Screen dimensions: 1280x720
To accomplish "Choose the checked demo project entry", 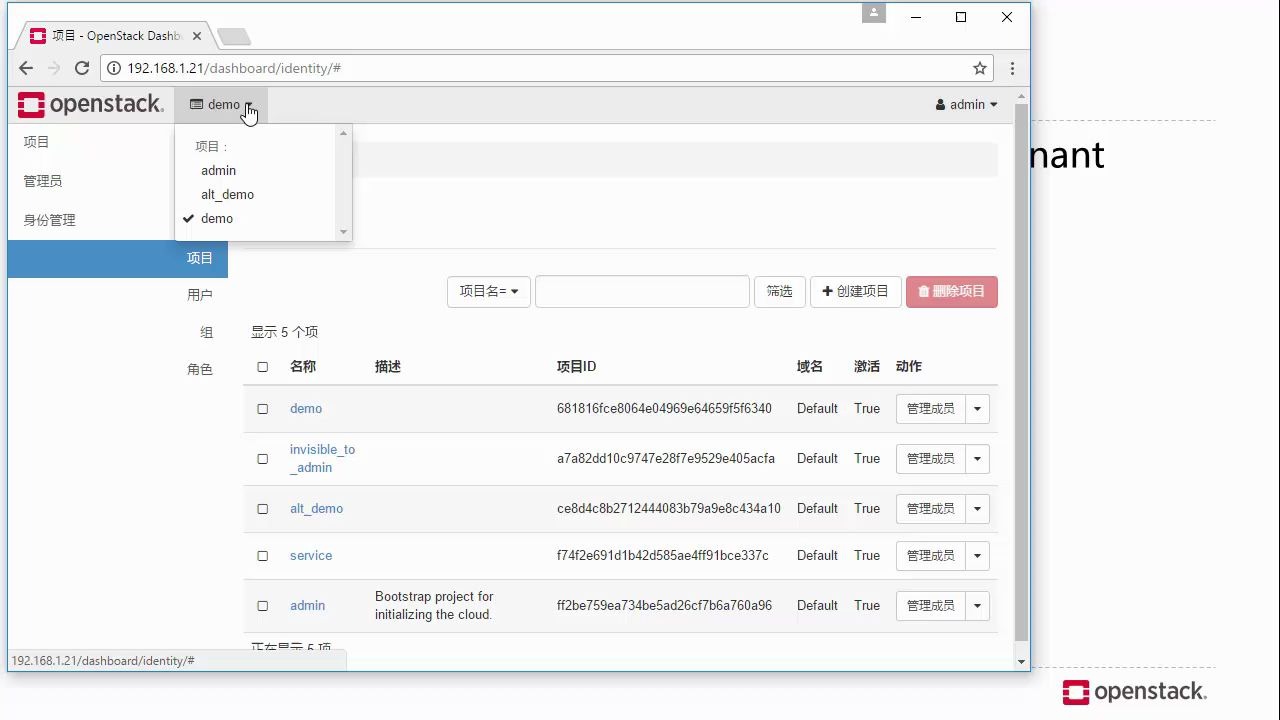I will coord(217,218).
